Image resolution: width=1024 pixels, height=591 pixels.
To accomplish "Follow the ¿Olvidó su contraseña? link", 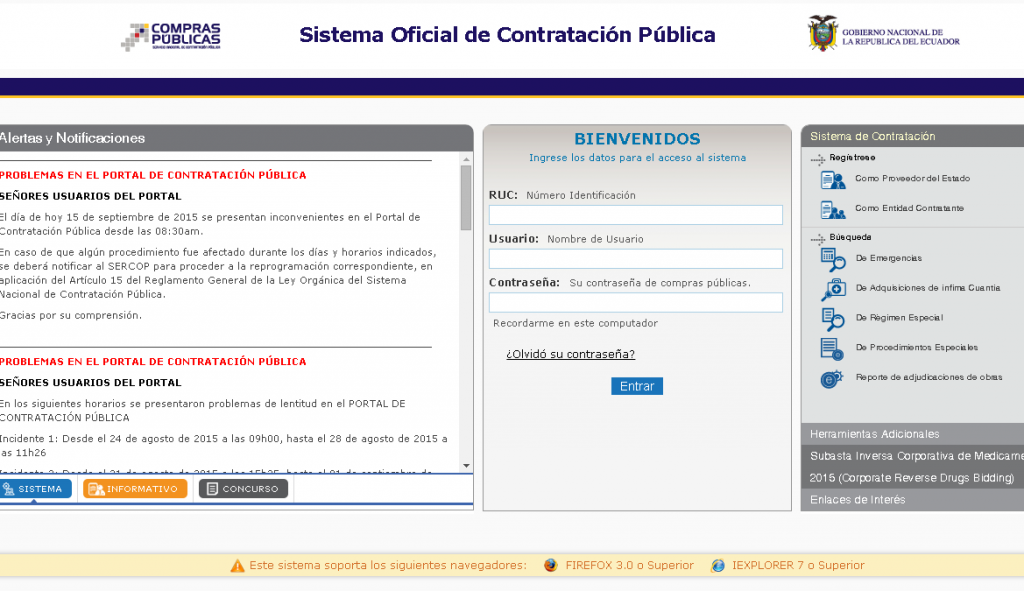I will pyautogui.click(x=570, y=354).
